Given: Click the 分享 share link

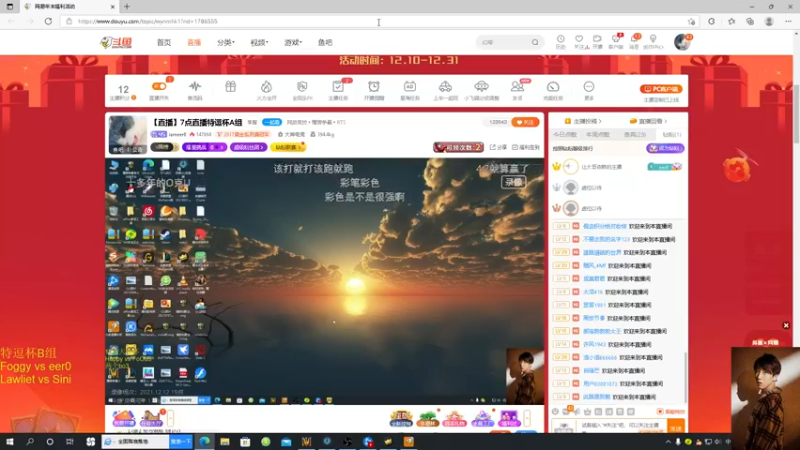Looking at the screenshot, I should click(498, 147).
